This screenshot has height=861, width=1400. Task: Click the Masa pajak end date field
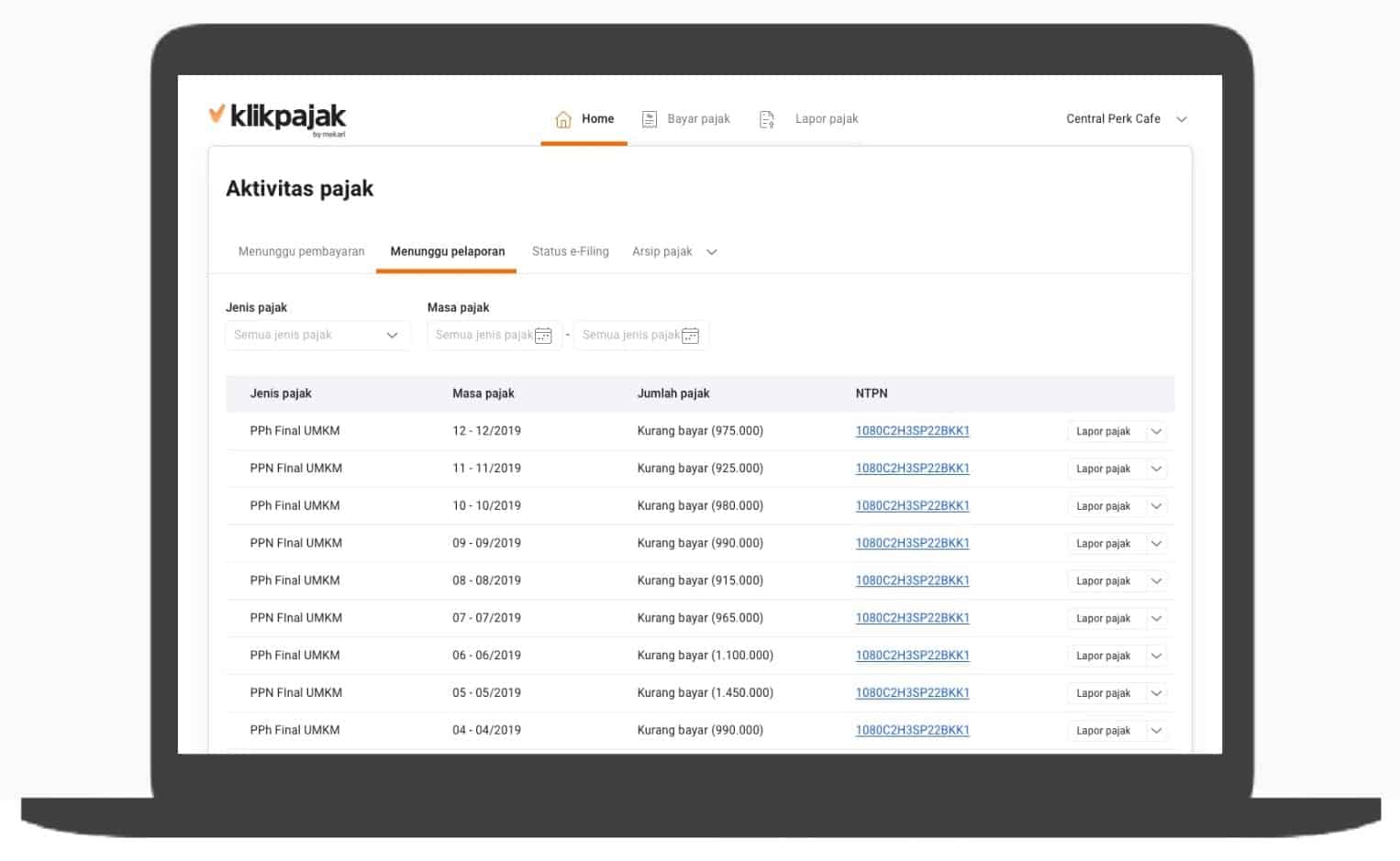pyautogui.click(x=640, y=336)
